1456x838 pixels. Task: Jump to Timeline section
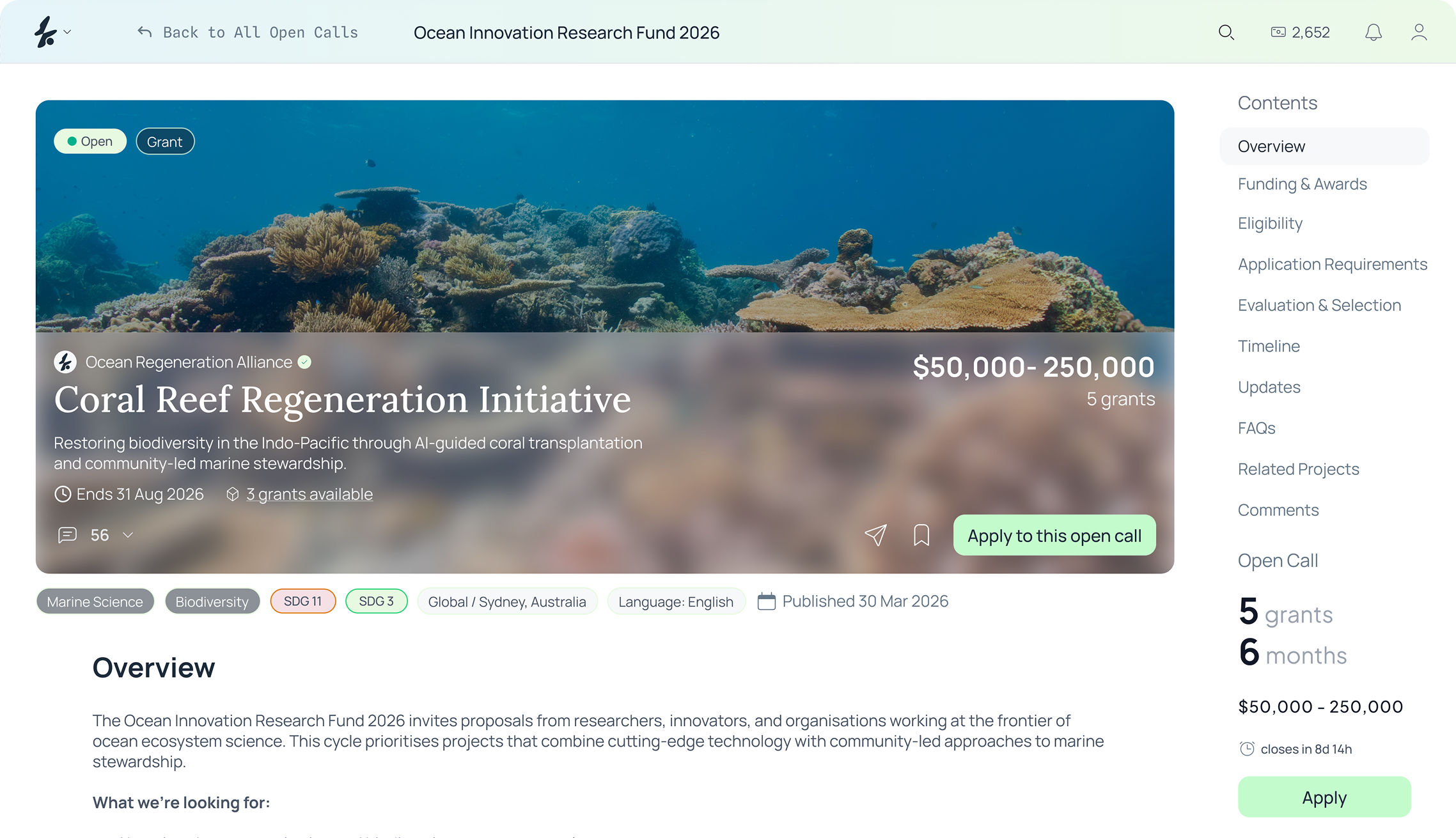(1269, 346)
